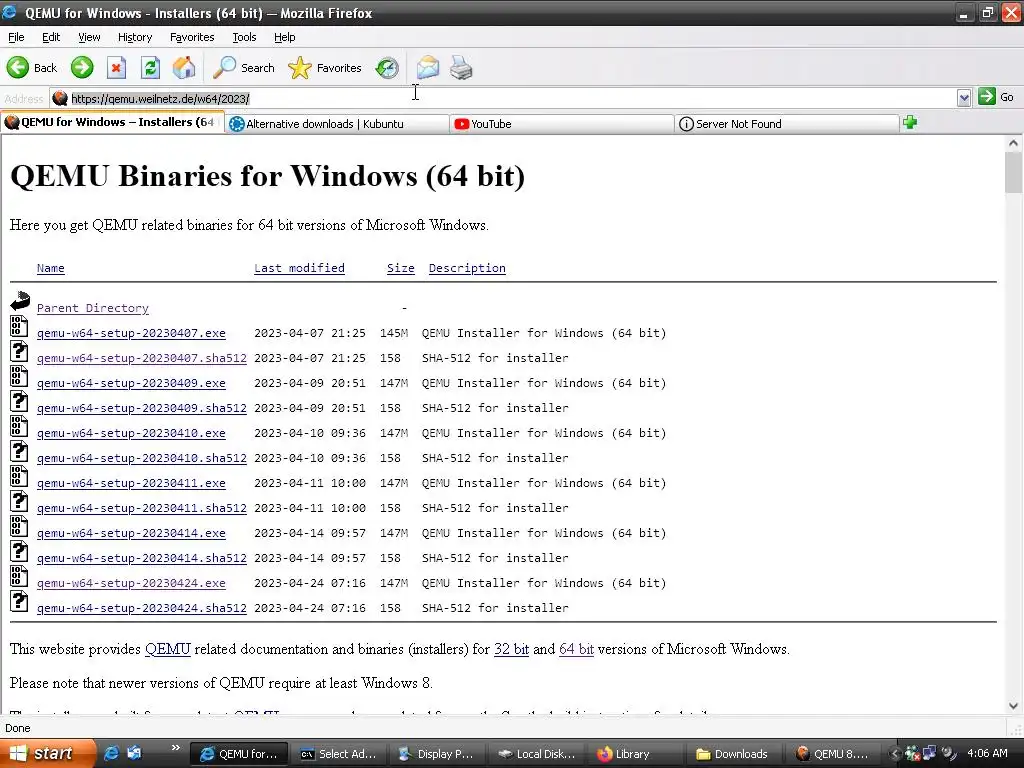Go to the home page icon
Screen dimensions: 1024x768
click(x=184, y=67)
